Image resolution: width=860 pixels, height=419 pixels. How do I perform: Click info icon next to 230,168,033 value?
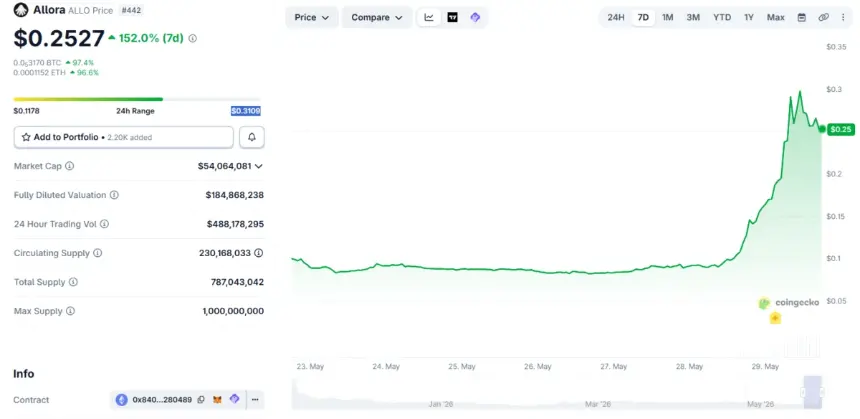point(259,253)
